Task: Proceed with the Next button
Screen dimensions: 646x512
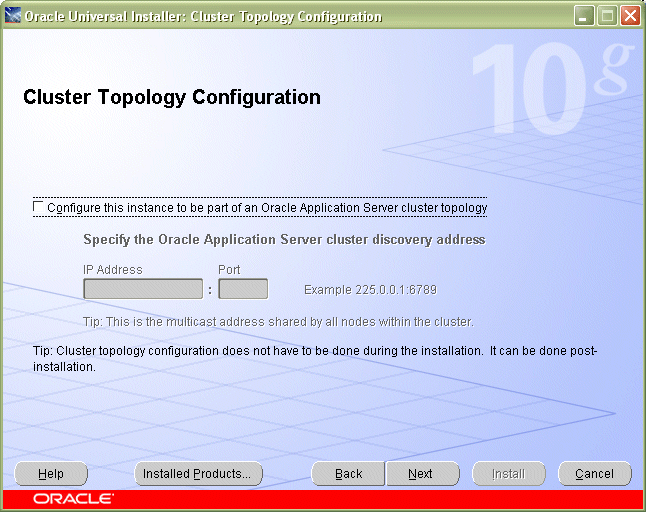Action: click(x=422, y=474)
